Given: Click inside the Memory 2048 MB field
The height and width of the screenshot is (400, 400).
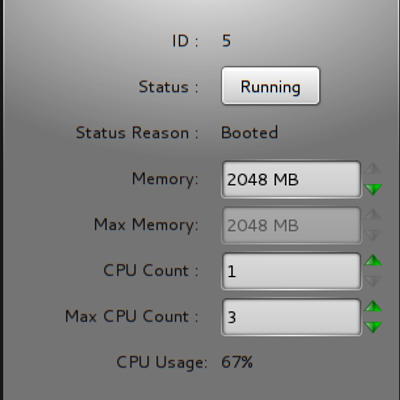Looking at the screenshot, I should [x=291, y=179].
